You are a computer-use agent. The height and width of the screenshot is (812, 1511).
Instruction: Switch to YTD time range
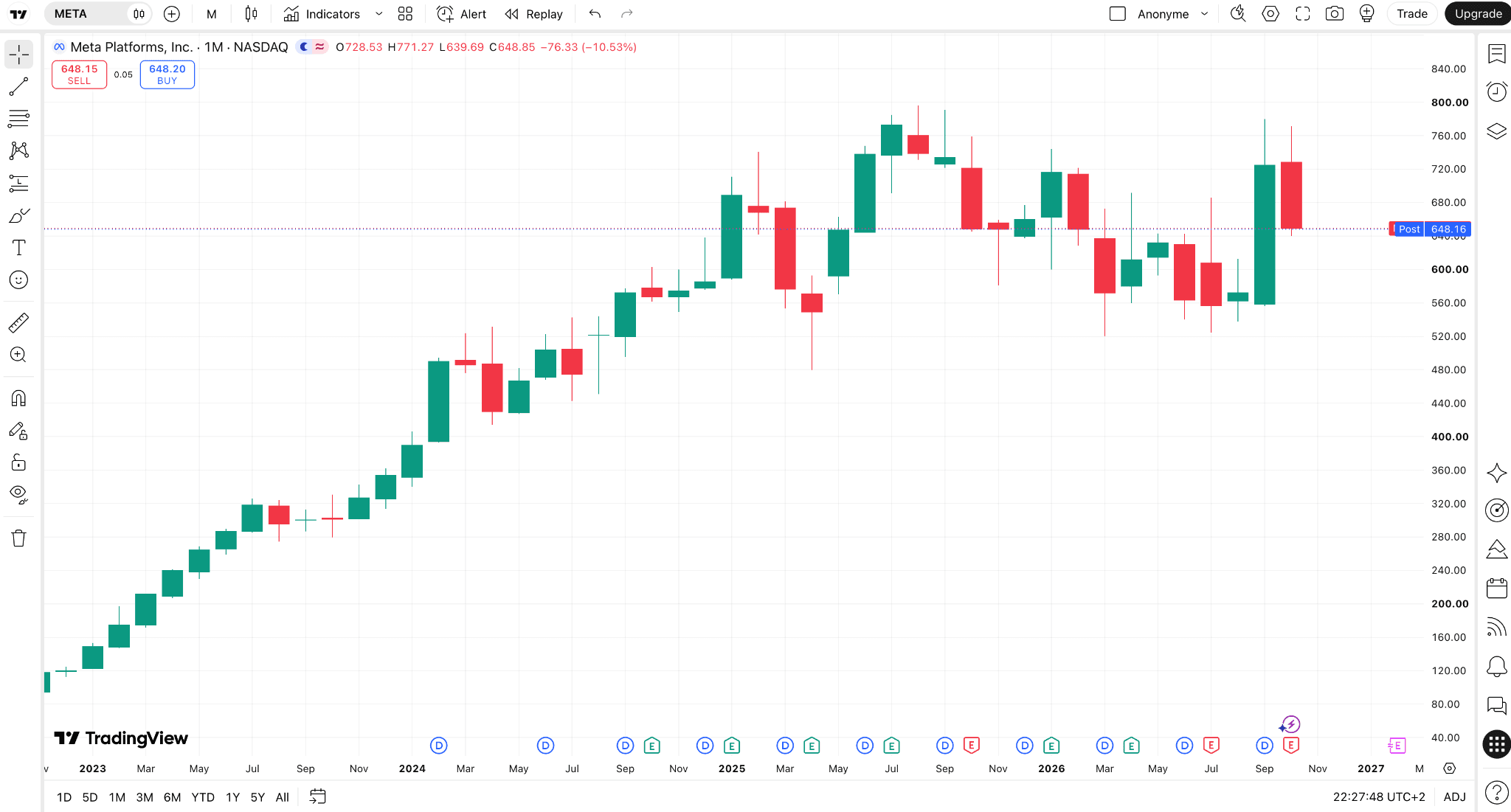(203, 797)
